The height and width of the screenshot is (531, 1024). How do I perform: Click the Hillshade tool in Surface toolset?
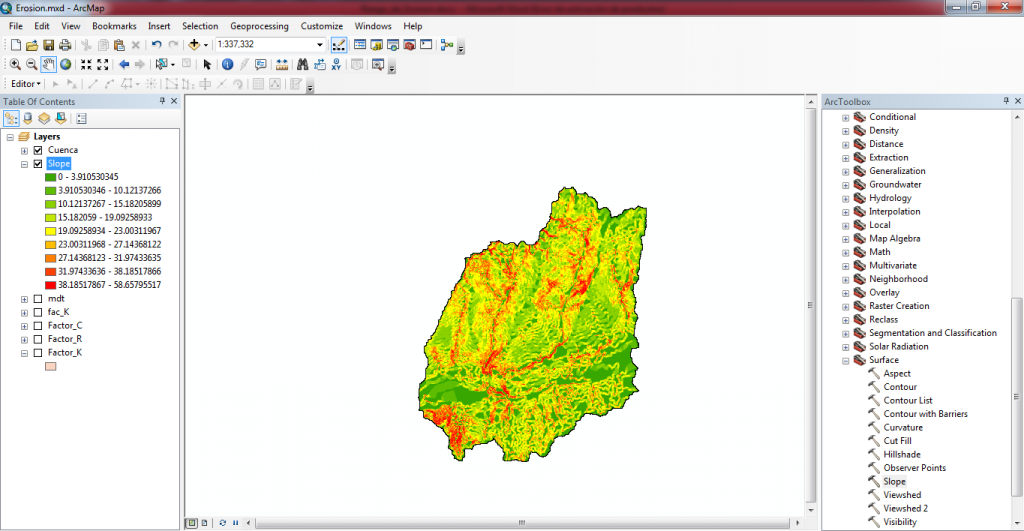[x=901, y=454]
